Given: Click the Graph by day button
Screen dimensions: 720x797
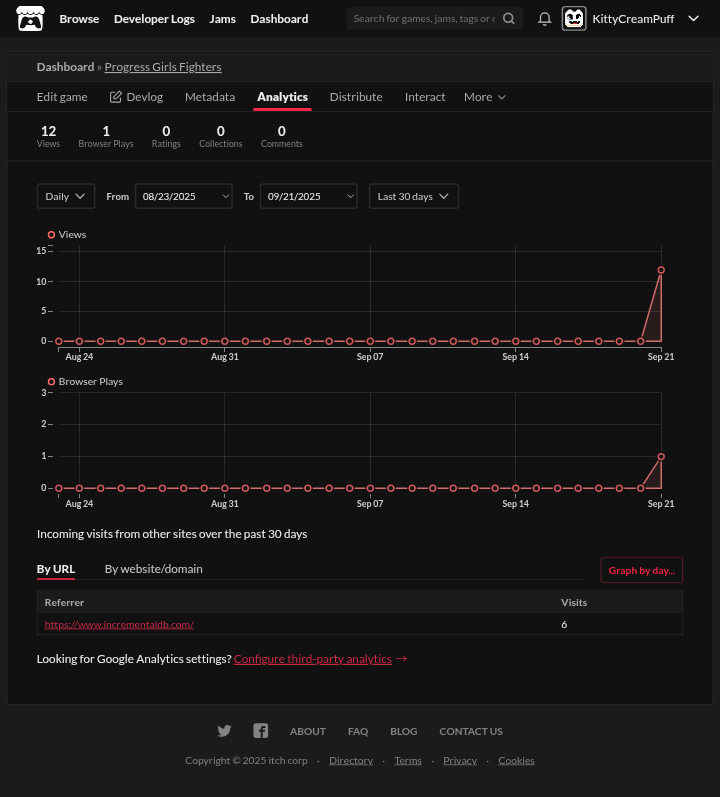Looking at the screenshot, I should click(641, 570).
